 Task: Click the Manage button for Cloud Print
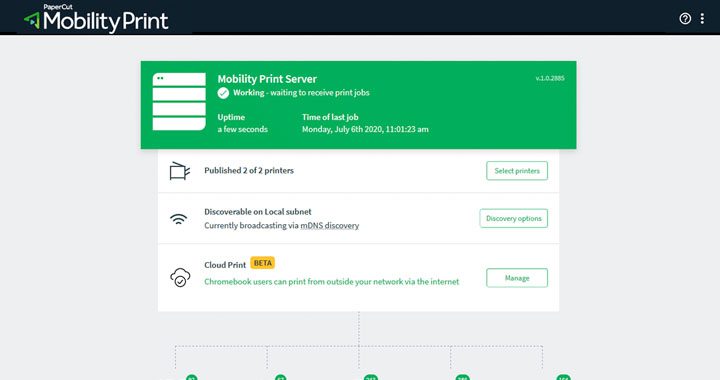pos(517,278)
